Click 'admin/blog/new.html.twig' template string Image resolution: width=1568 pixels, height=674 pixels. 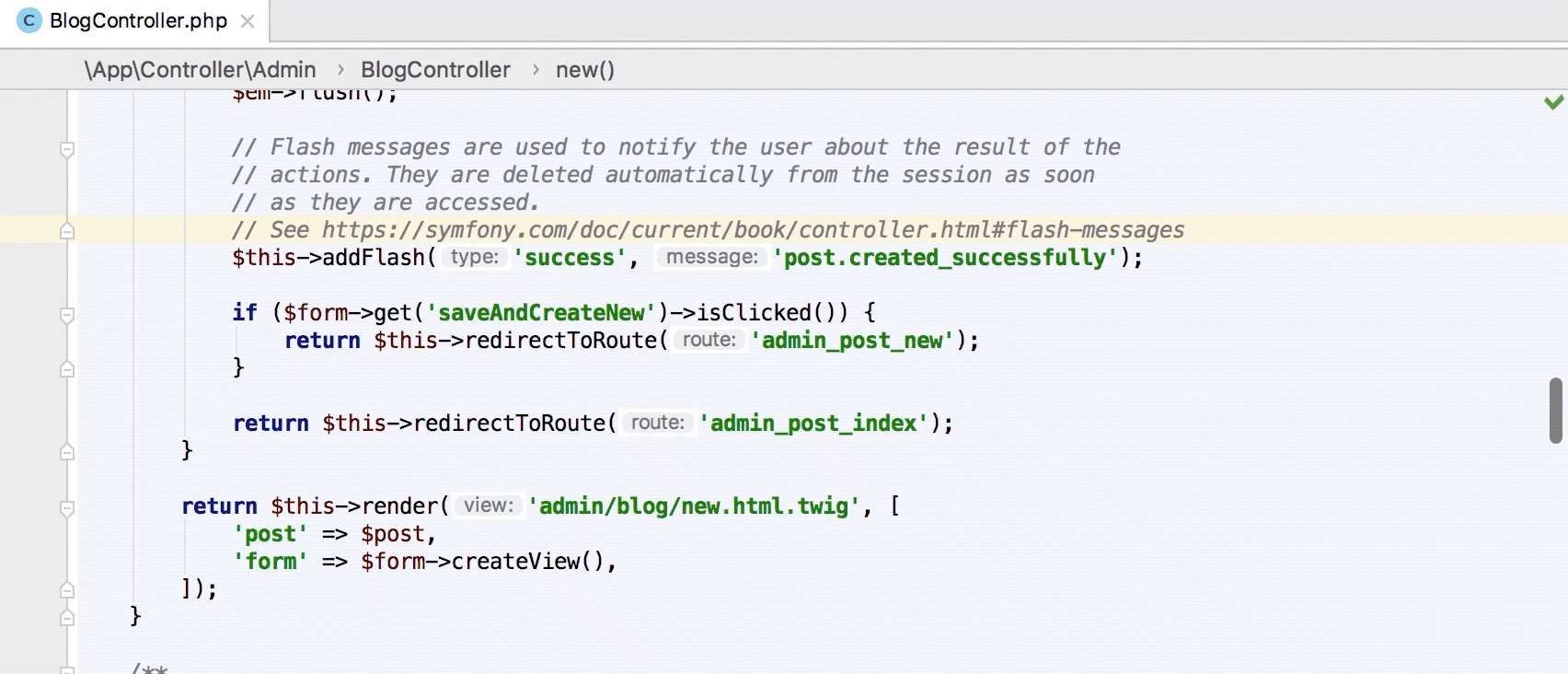coord(694,506)
